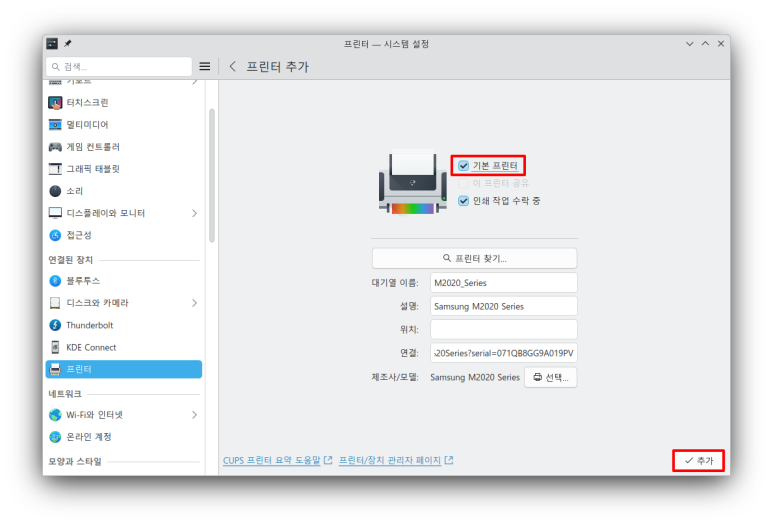Screen dimensions: 773x526
Task: Click the 모양과 스타일 section header
Action: [x=75, y=461]
